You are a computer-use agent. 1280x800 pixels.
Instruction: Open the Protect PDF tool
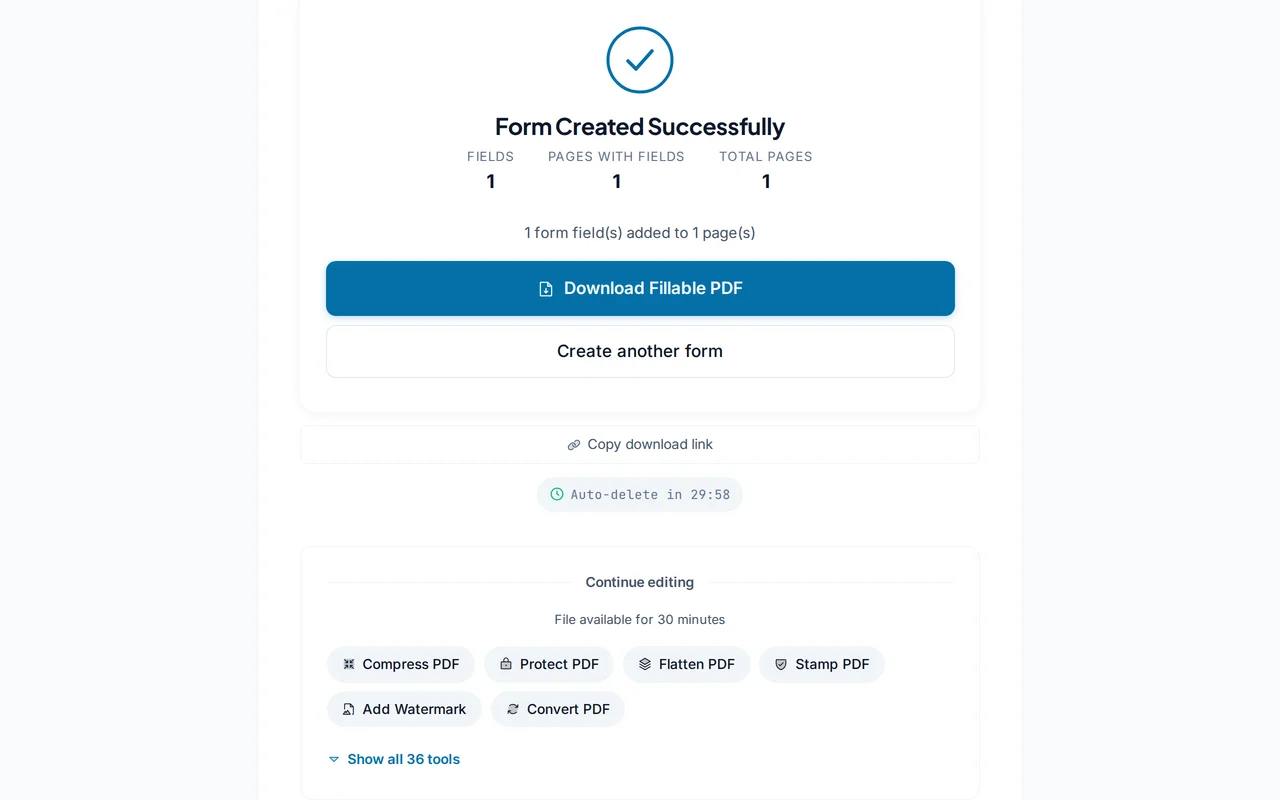pos(548,664)
